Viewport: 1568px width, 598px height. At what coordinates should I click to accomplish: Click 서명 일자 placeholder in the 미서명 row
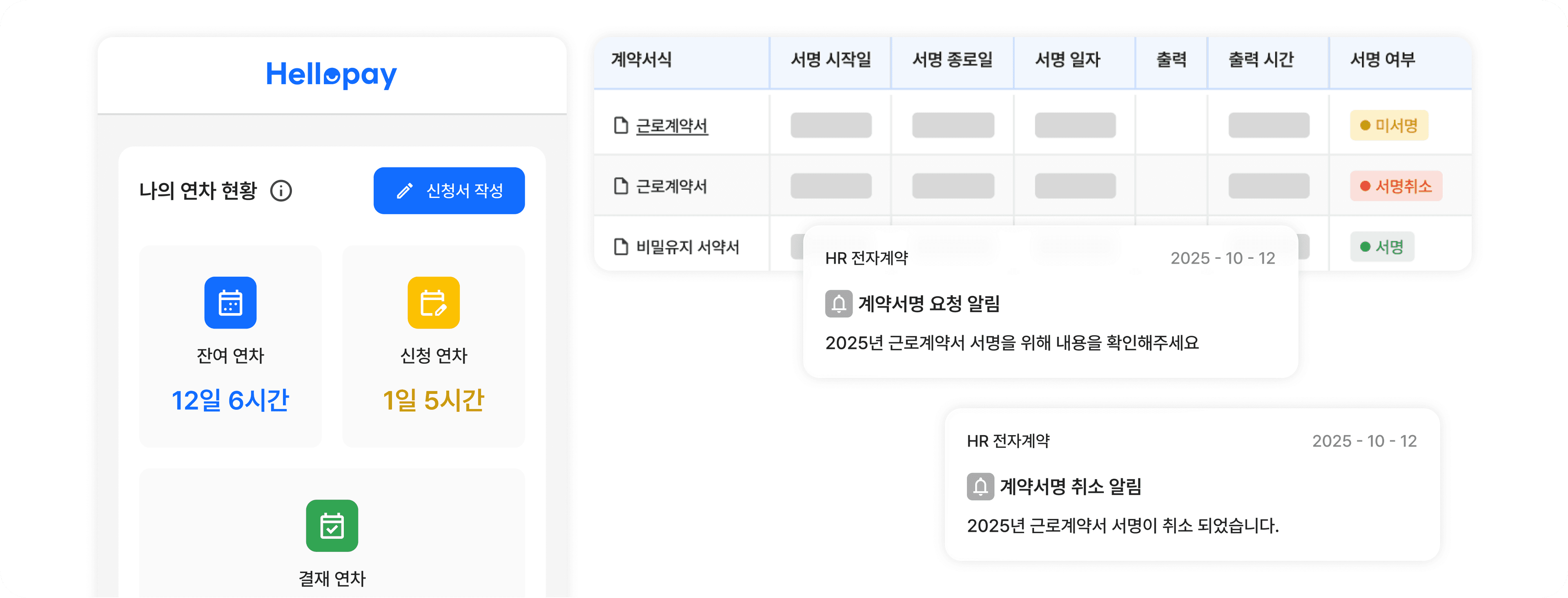[x=1075, y=125]
